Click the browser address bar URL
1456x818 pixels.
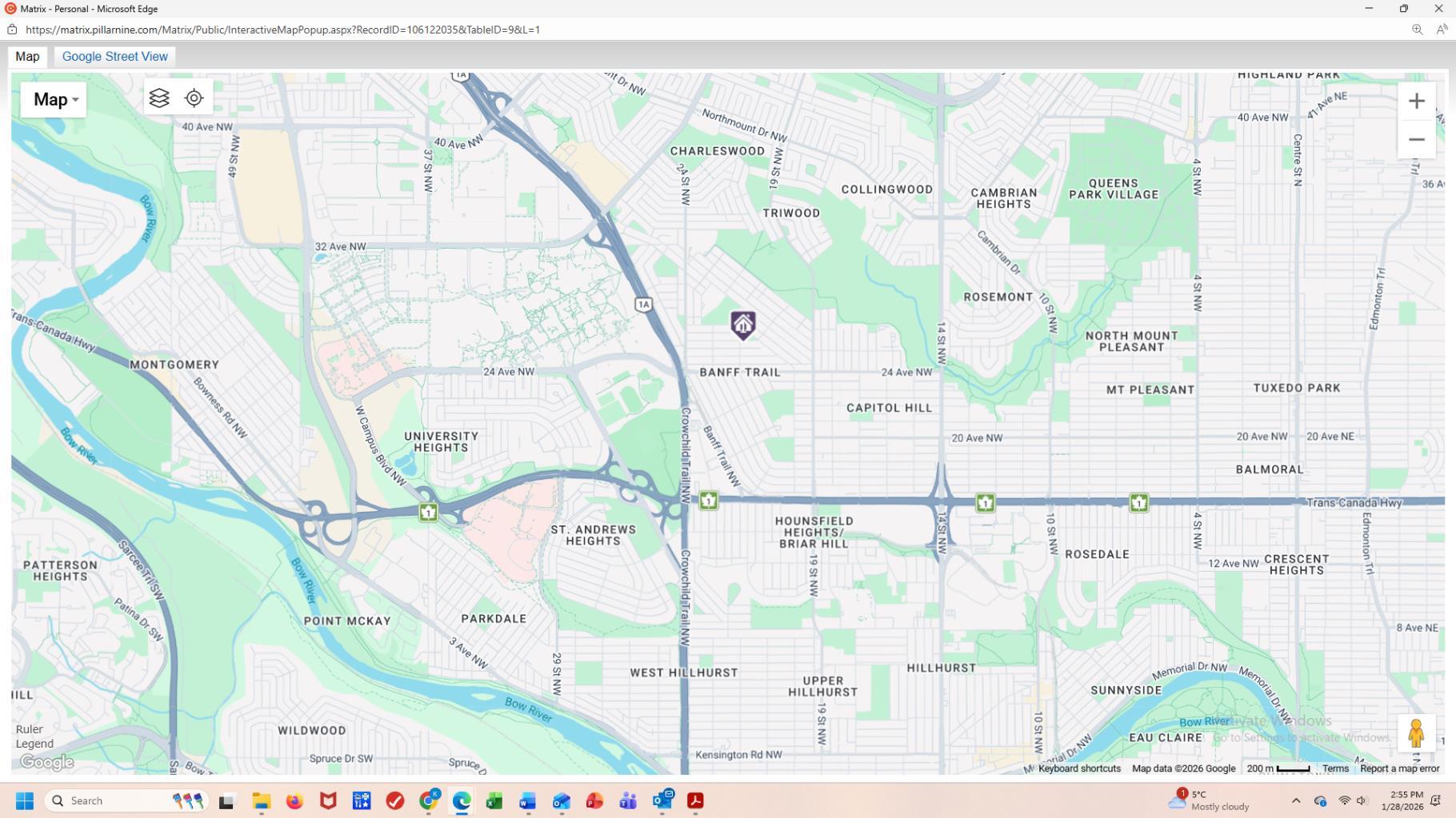pyautogui.click(x=282, y=30)
